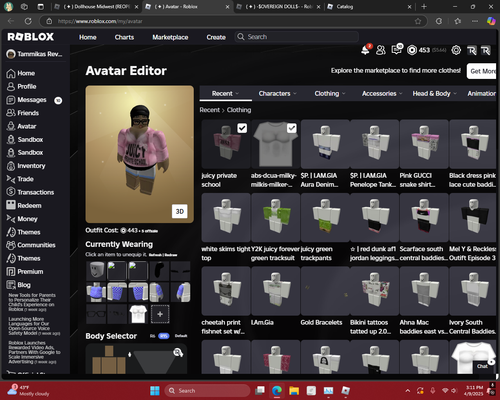
Task: Select Default in the Body Selector
Action: coord(181,336)
